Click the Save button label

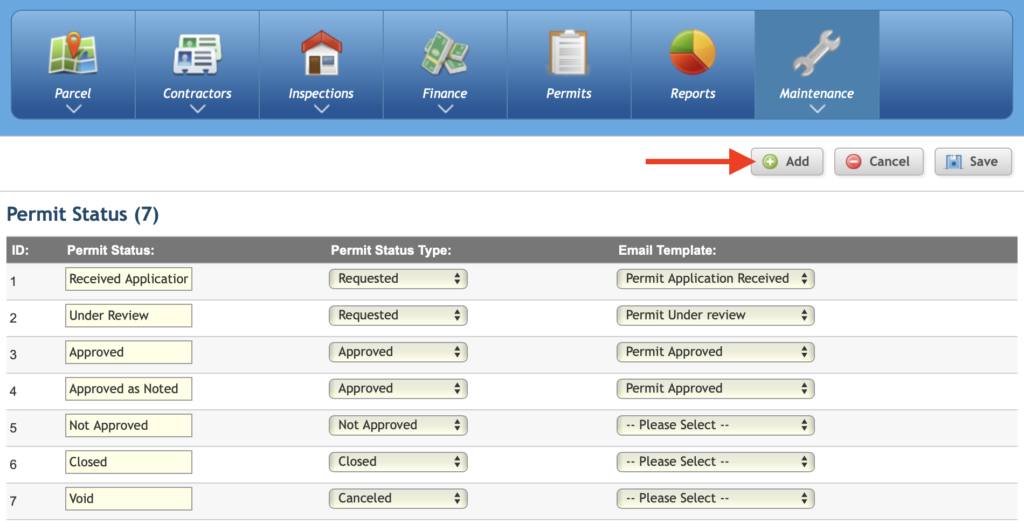pos(983,161)
